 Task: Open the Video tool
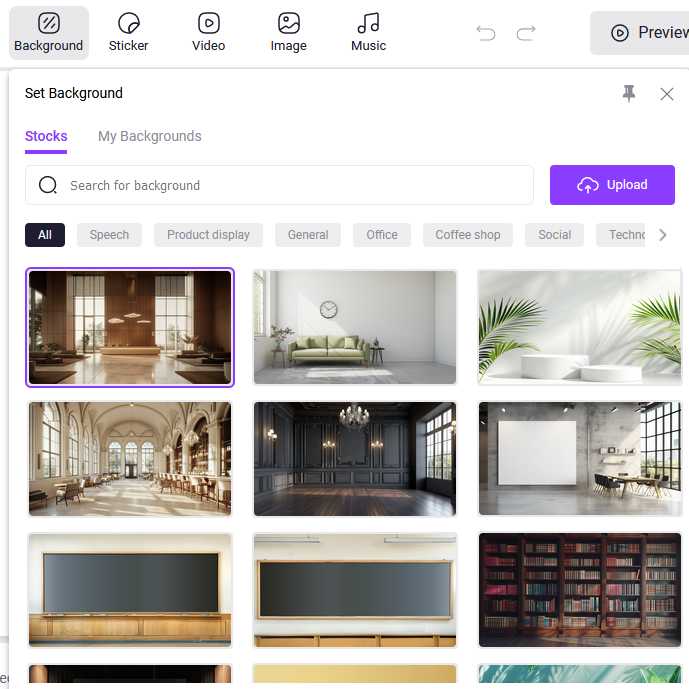(x=209, y=33)
